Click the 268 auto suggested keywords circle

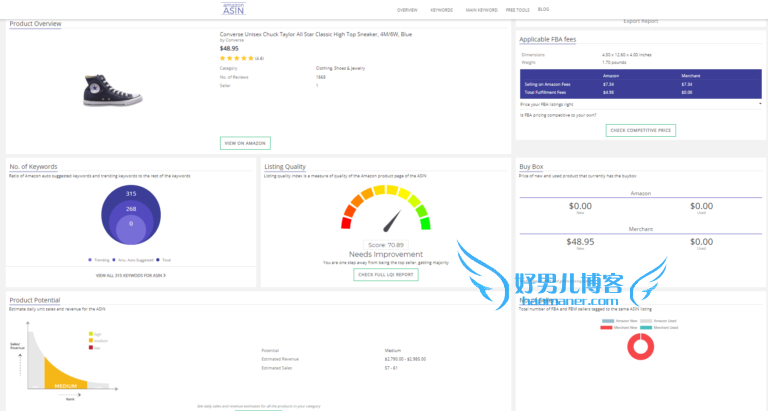pyautogui.click(x=131, y=209)
